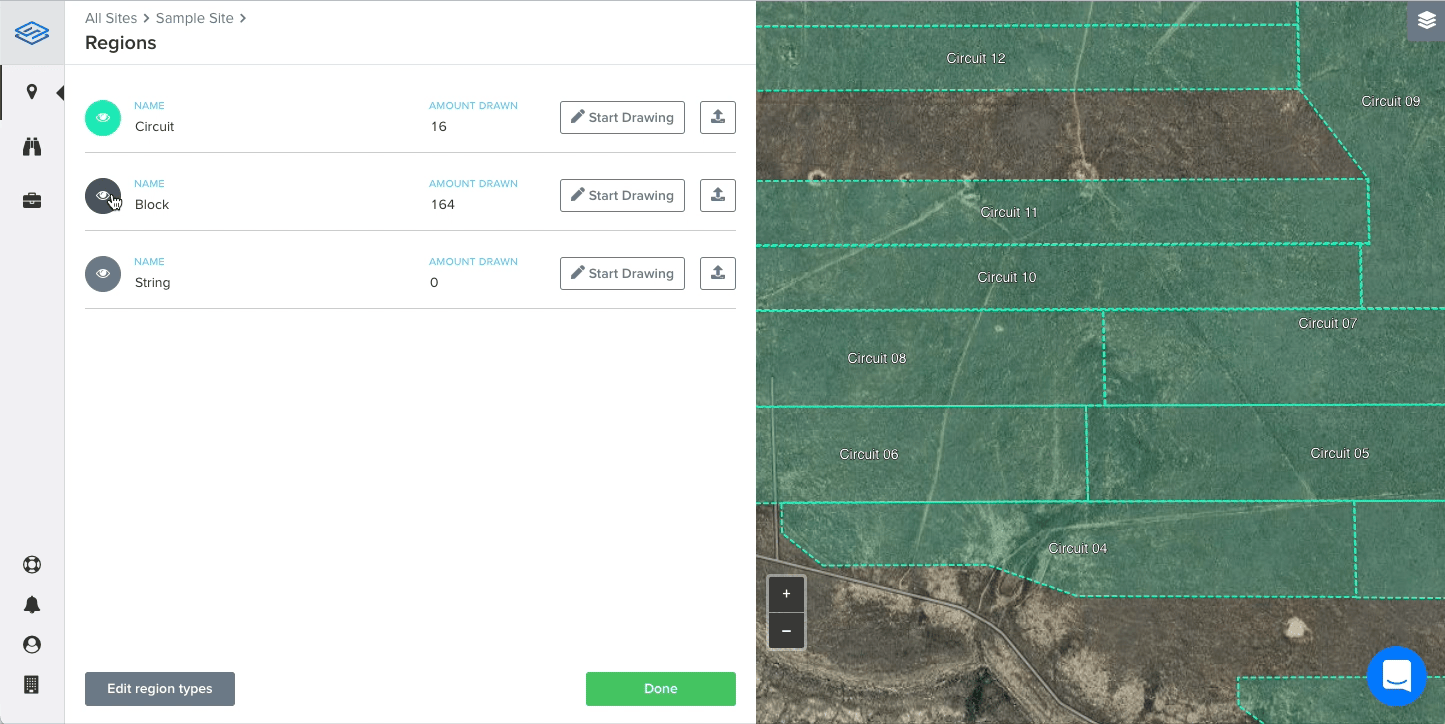Click the amount drawn value 16
The height and width of the screenshot is (724, 1445).
(x=438, y=127)
